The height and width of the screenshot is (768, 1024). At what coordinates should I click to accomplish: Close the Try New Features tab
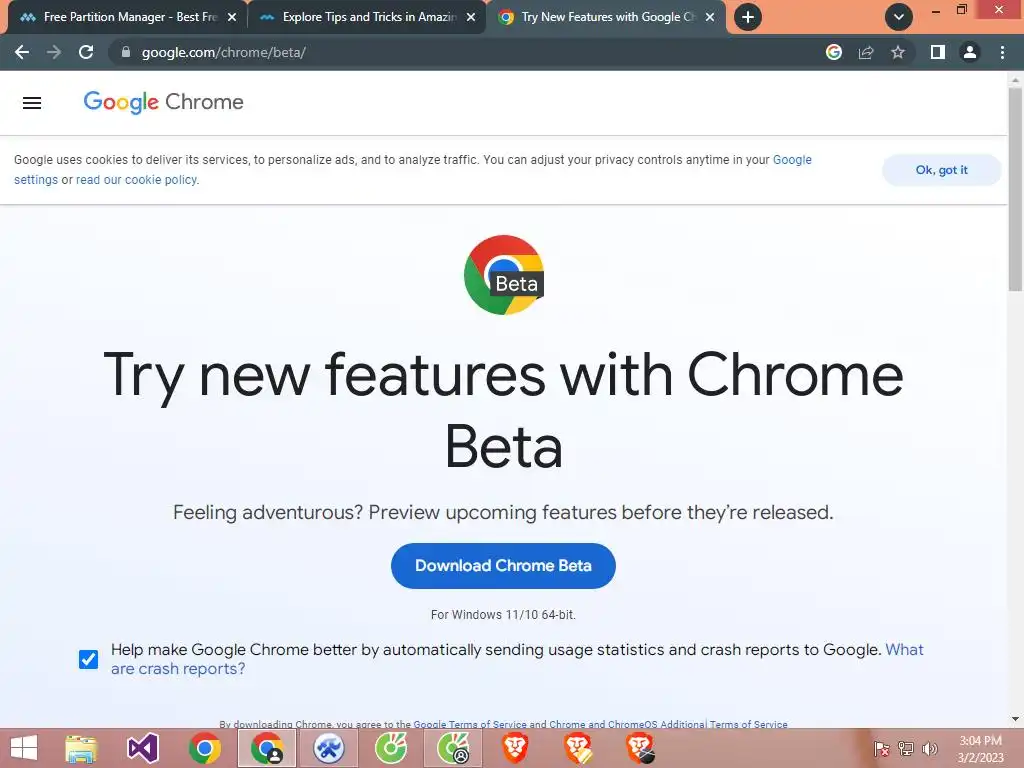click(x=710, y=17)
